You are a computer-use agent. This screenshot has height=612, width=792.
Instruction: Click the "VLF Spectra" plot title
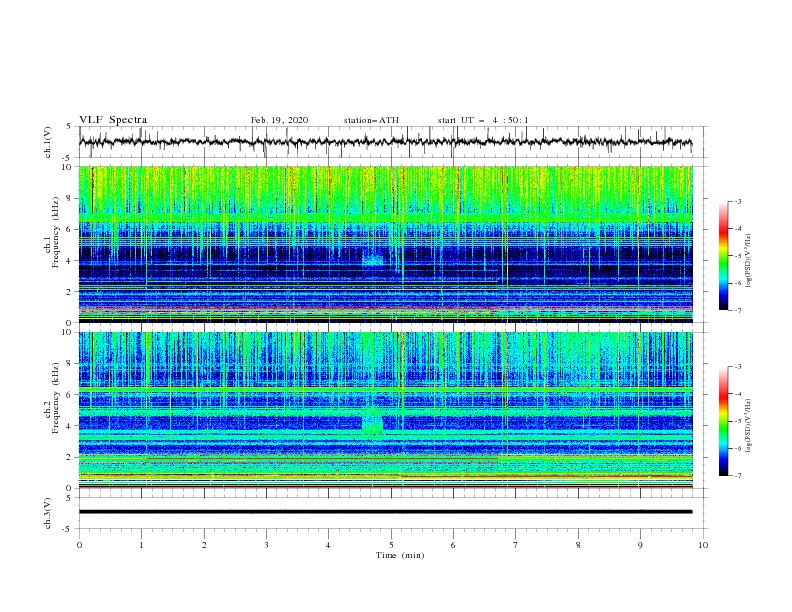(x=113, y=120)
